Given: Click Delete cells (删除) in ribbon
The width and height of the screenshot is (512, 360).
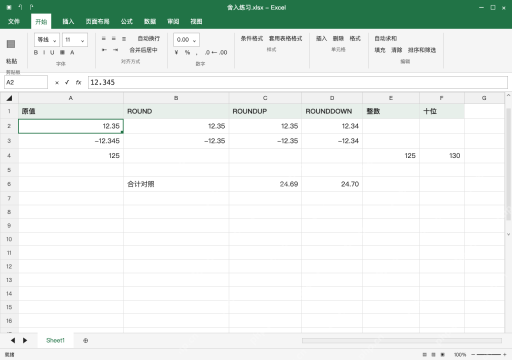Looking at the screenshot, I should pos(338,39).
